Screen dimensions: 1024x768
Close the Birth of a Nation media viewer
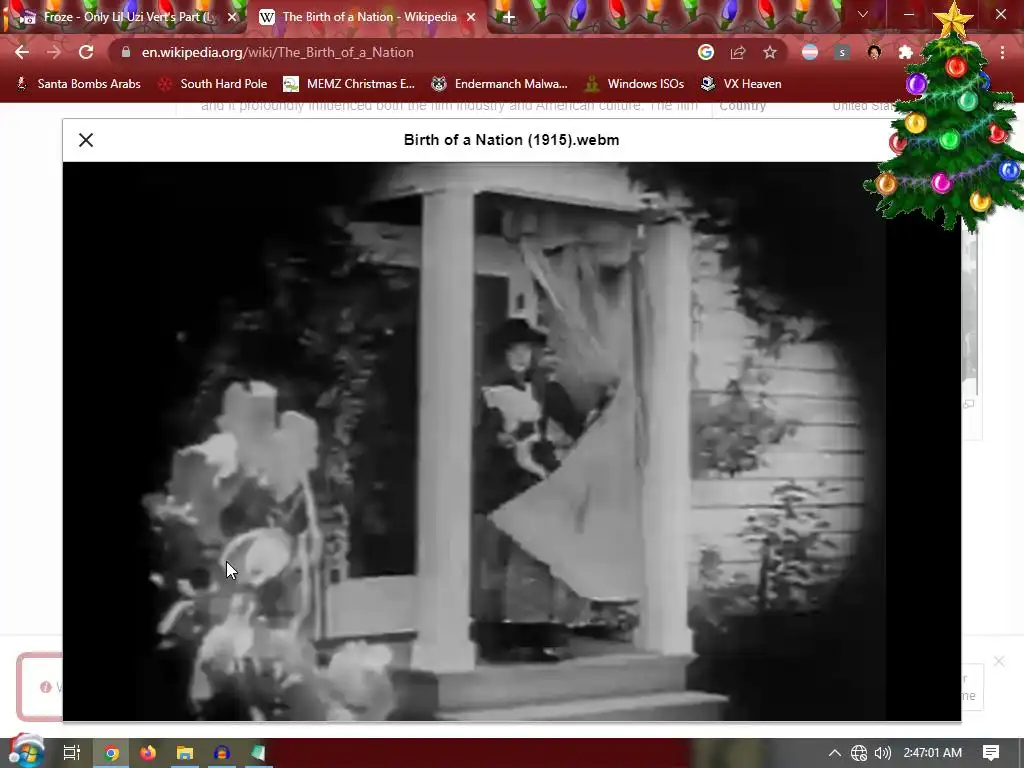[x=86, y=140]
